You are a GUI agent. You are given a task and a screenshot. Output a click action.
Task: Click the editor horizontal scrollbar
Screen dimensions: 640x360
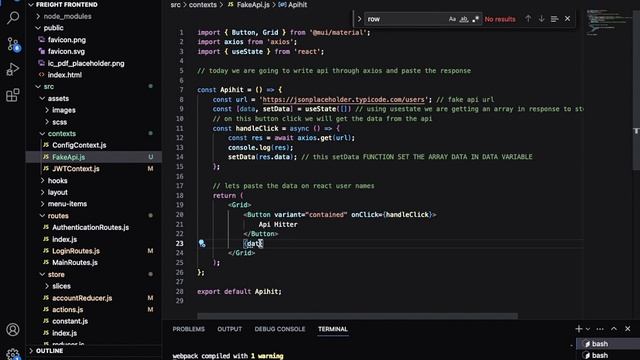coord(358,316)
